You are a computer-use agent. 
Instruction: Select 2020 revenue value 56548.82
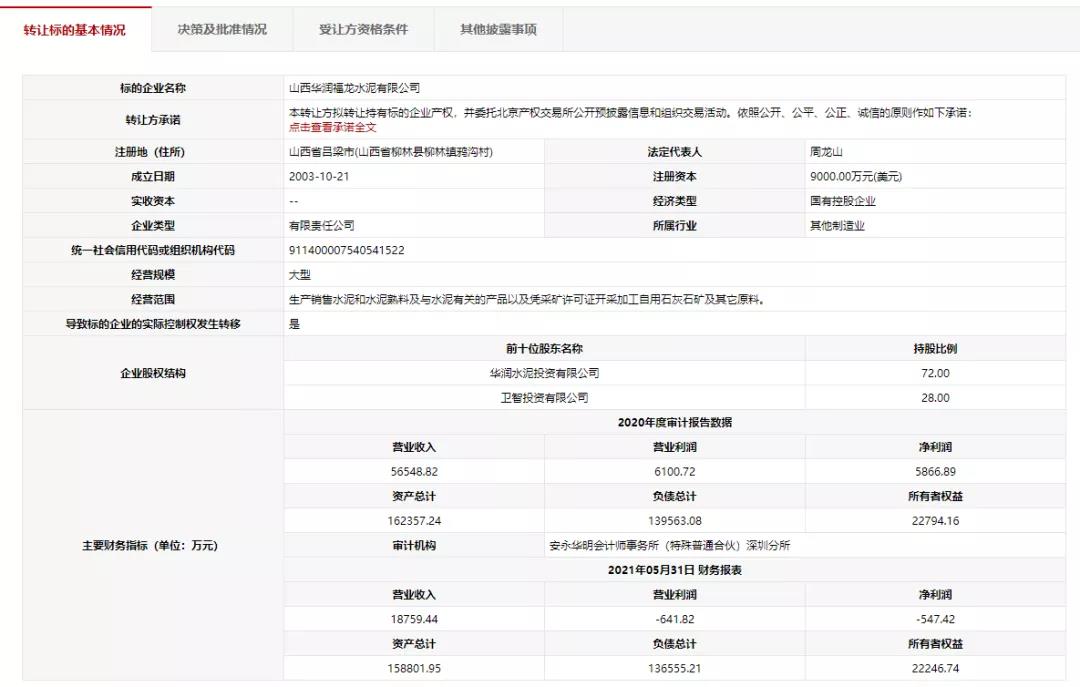click(x=413, y=471)
